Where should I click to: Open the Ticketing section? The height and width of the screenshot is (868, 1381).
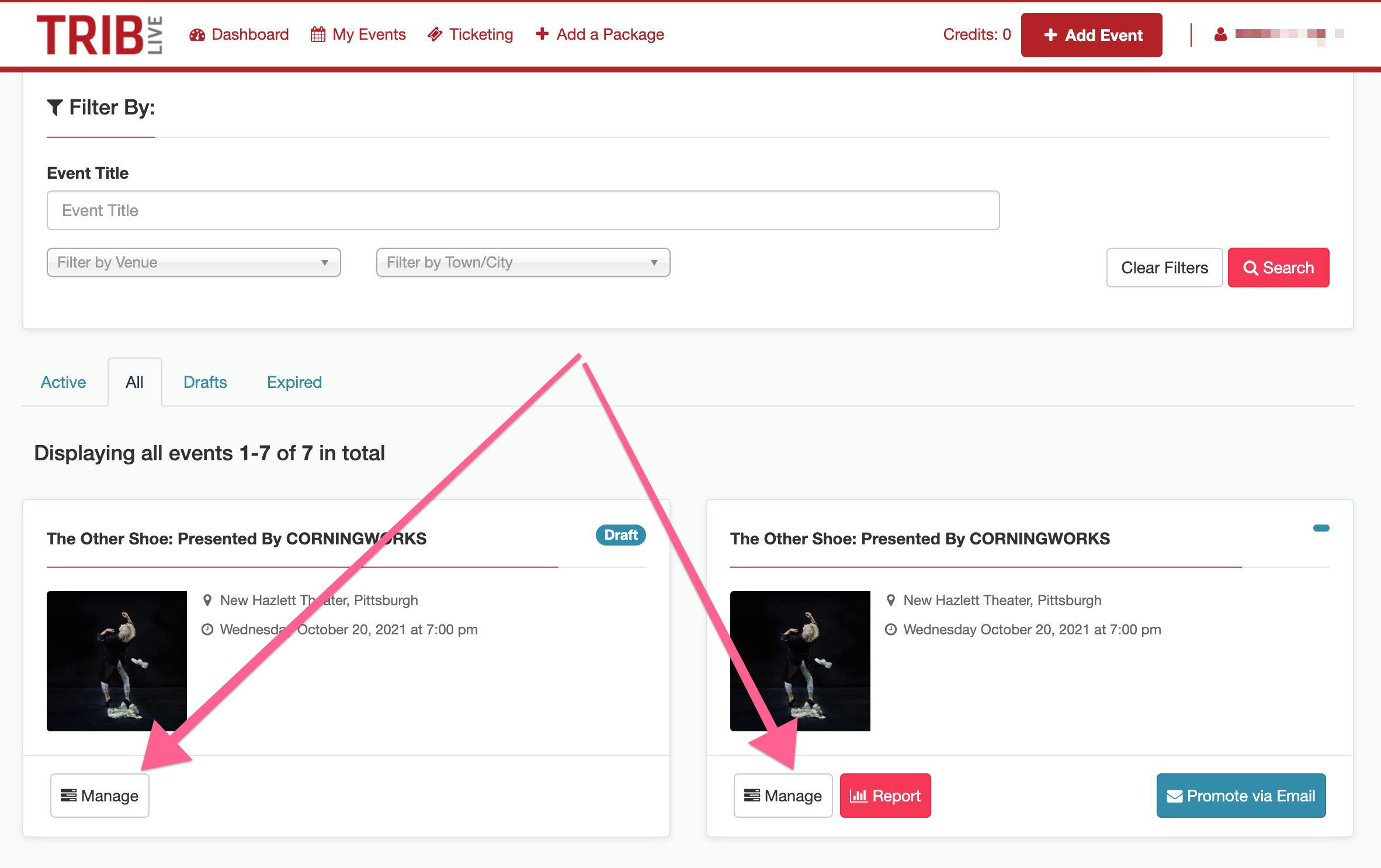pyautogui.click(x=470, y=34)
